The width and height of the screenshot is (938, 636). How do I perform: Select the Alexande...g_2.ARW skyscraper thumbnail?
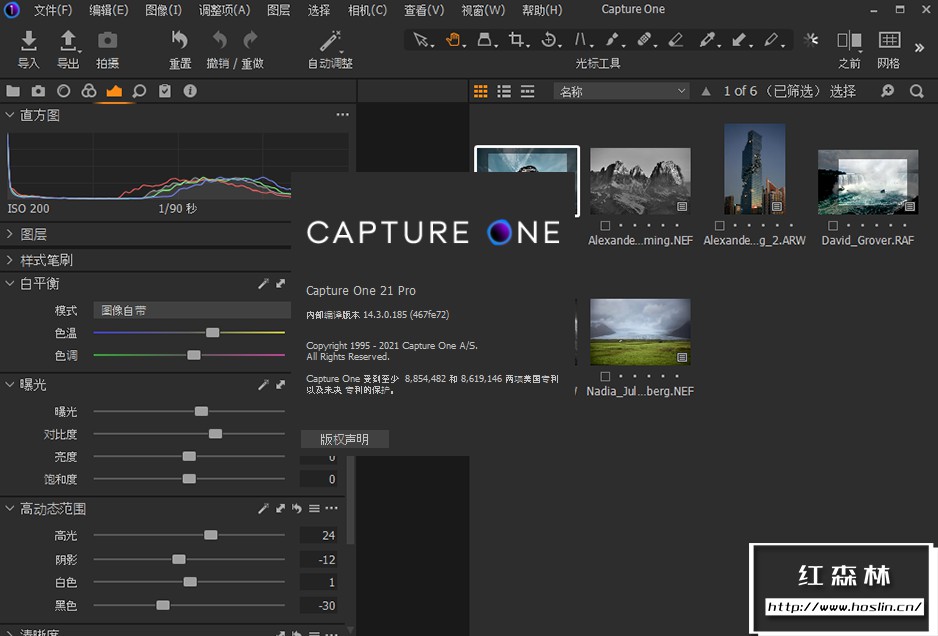click(754, 168)
